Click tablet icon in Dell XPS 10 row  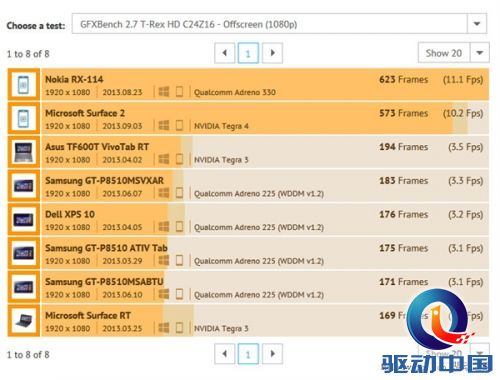(x=179, y=227)
